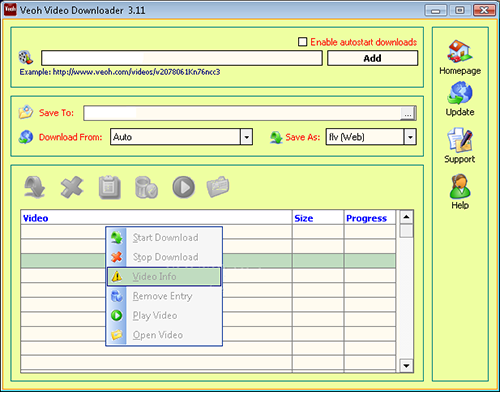Click the trash remove entry toolbar icon
502x393 pixels.
click(146, 187)
